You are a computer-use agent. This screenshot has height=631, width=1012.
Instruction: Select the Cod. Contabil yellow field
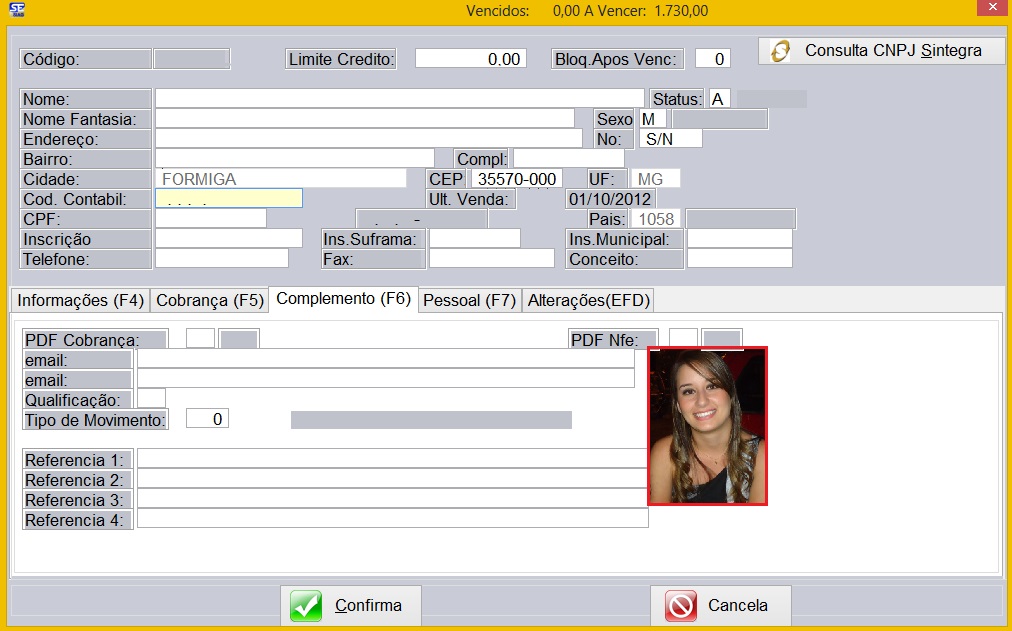click(x=228, y=199)
